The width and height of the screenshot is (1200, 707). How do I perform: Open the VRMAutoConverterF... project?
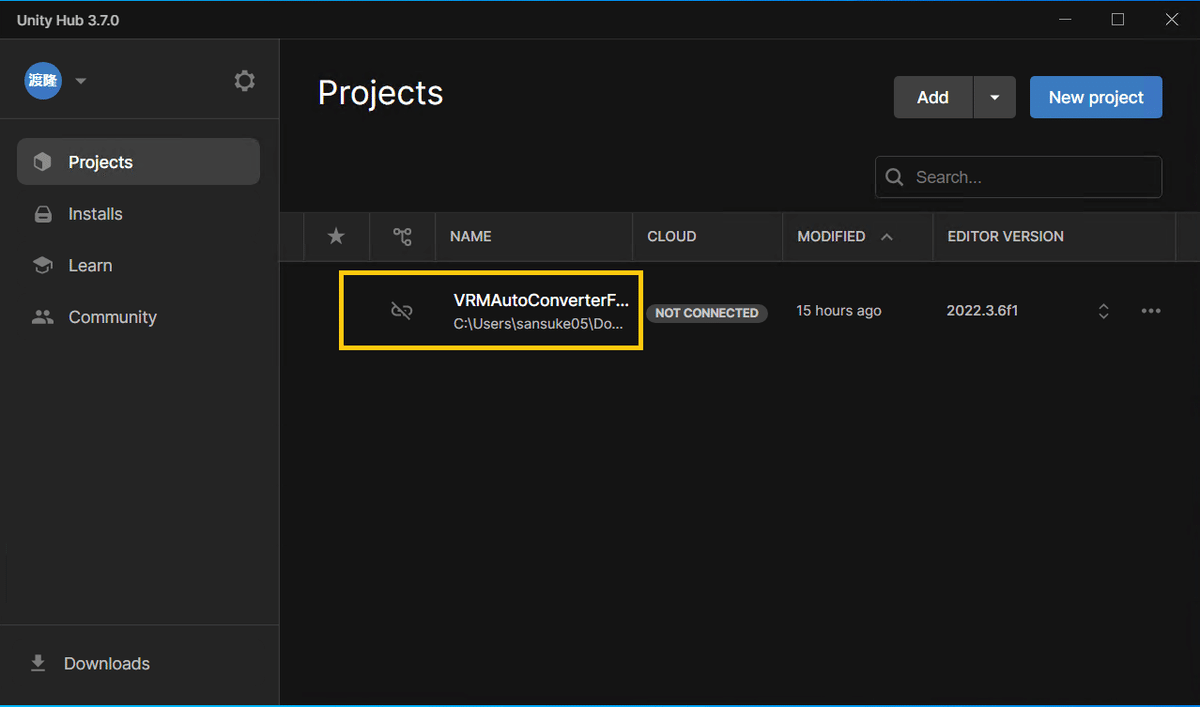coord(541,300)
